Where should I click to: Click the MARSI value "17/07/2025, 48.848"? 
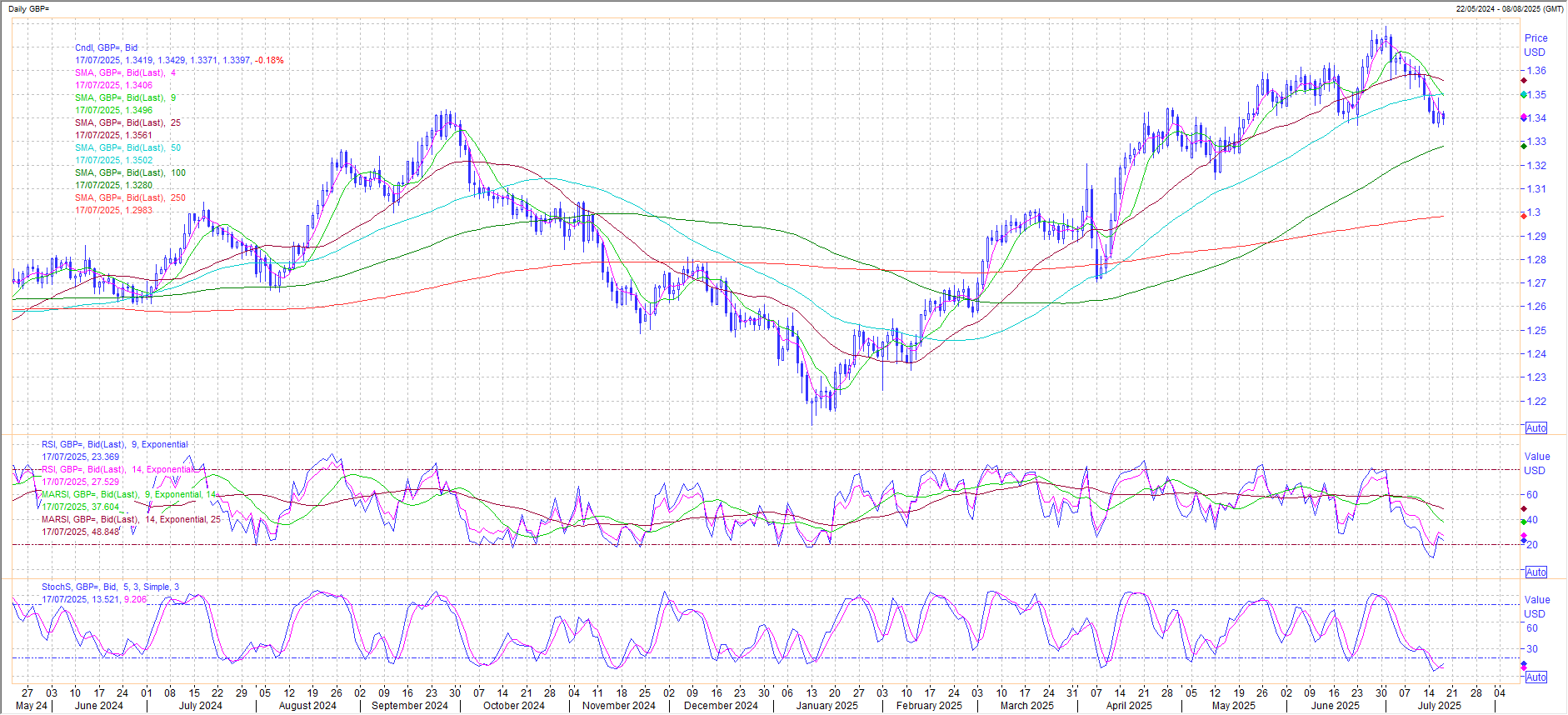[x=80, y=532]
